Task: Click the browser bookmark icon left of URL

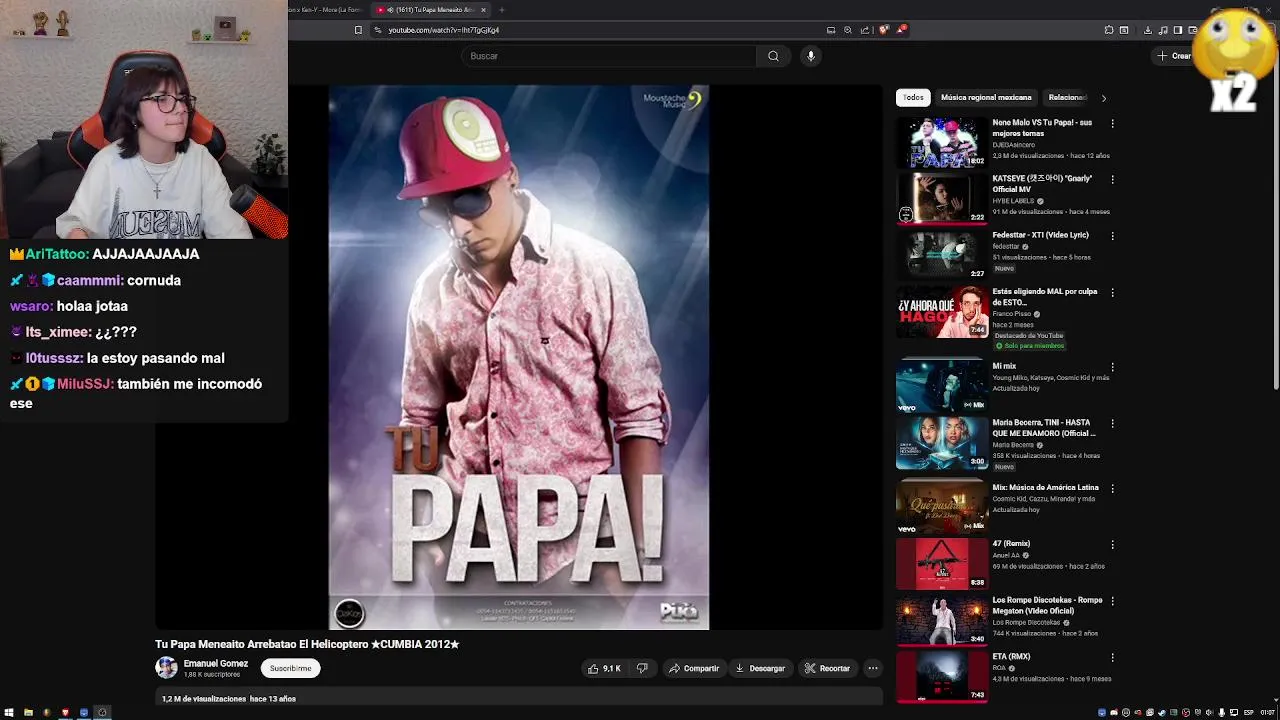Action: point(358,30)
